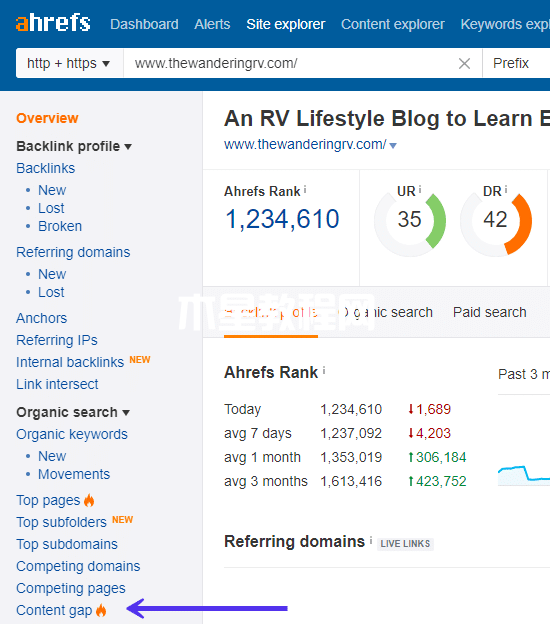Open the Link intersect tool

[57, 384]
